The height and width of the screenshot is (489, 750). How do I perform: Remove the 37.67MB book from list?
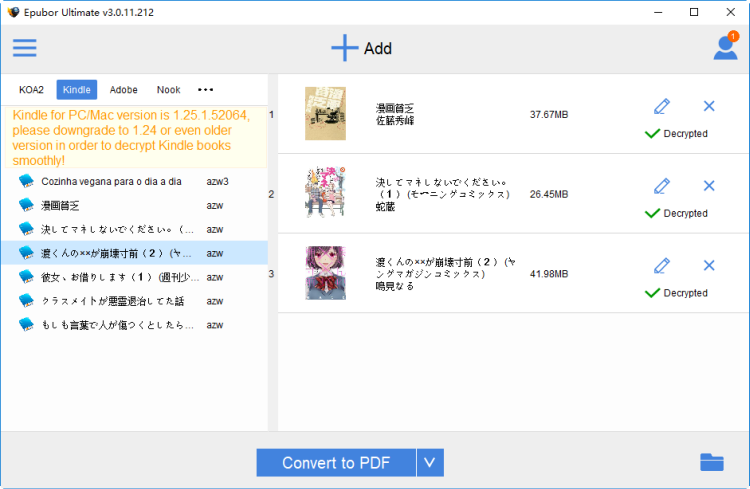709,106
